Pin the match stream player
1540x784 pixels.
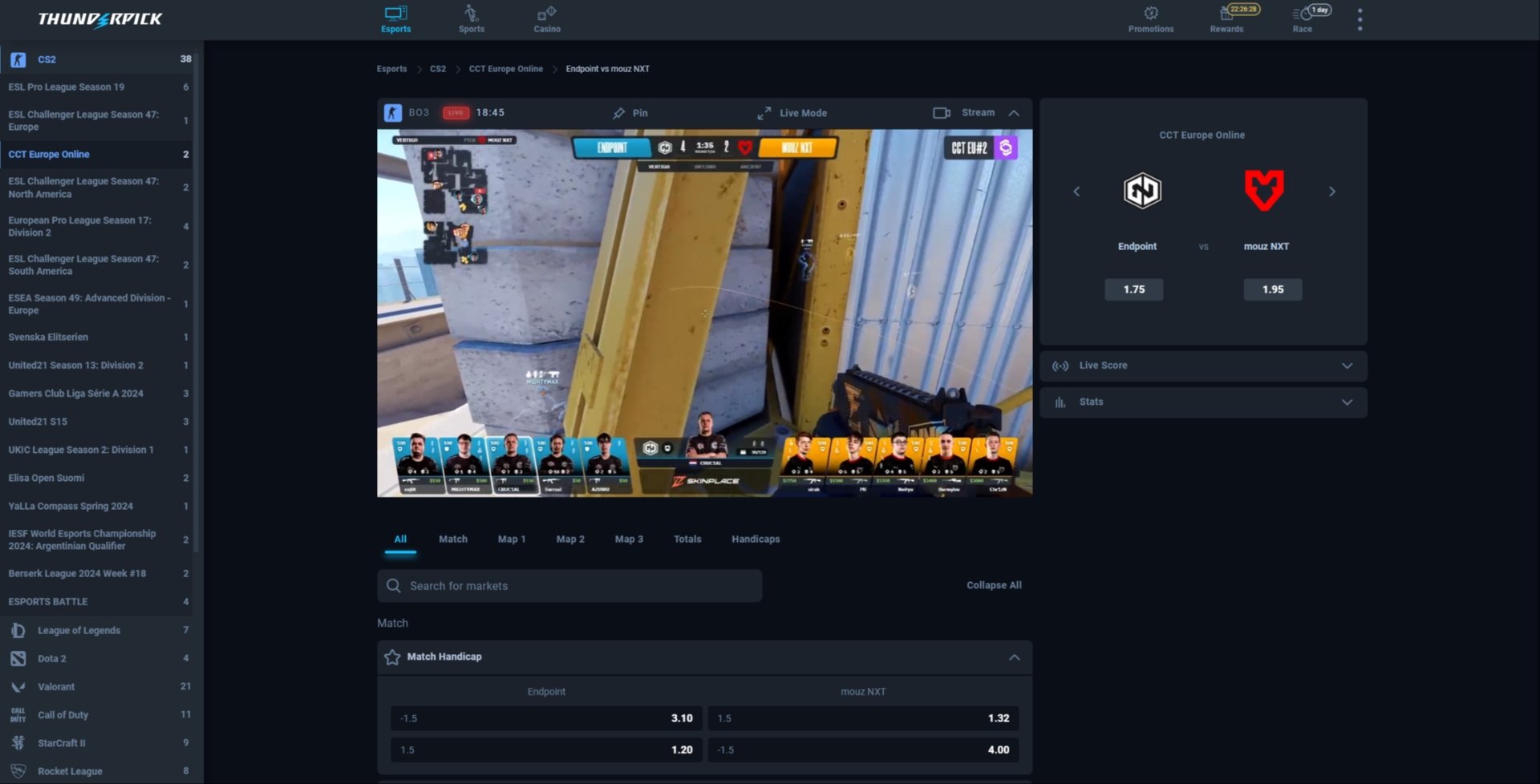pos(630,113)
